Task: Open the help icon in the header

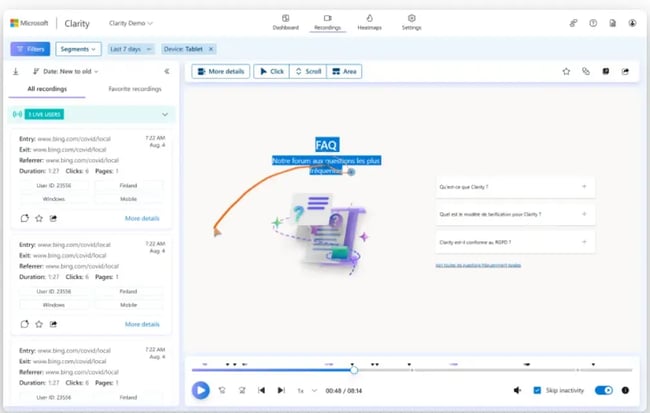Action: point(593,23)
